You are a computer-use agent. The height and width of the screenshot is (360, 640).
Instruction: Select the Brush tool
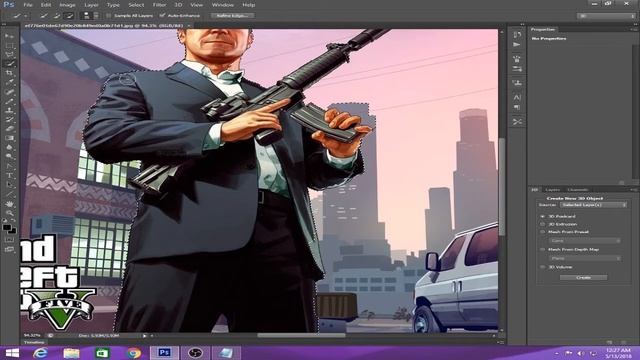pyautogui.click(x=9, y=101)
